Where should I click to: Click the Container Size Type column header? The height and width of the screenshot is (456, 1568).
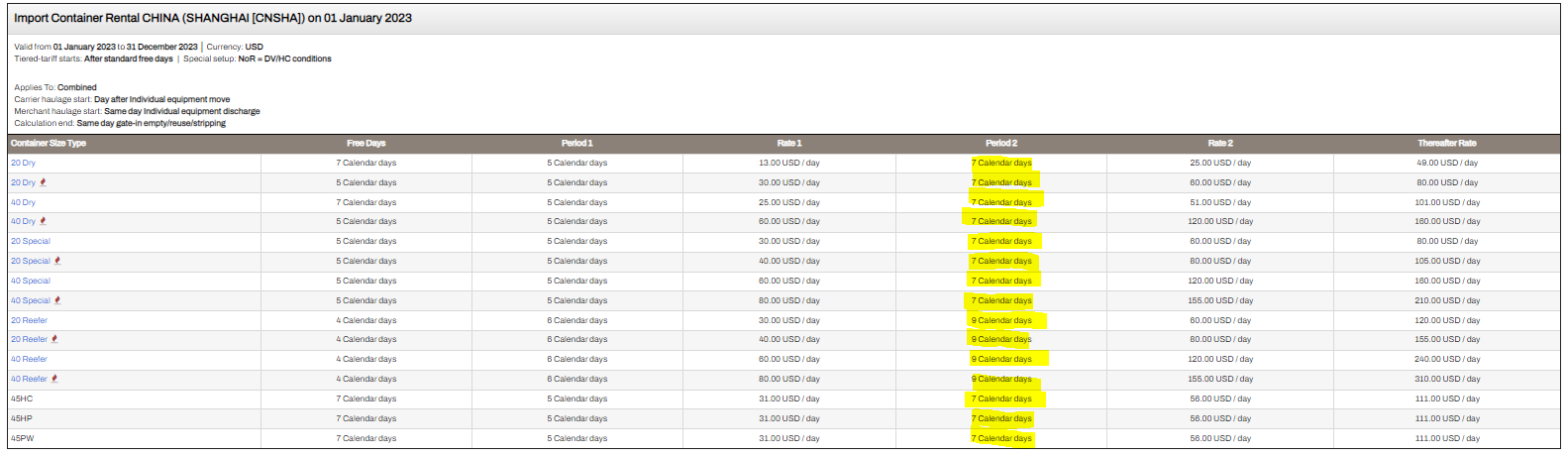click(49, 144)
